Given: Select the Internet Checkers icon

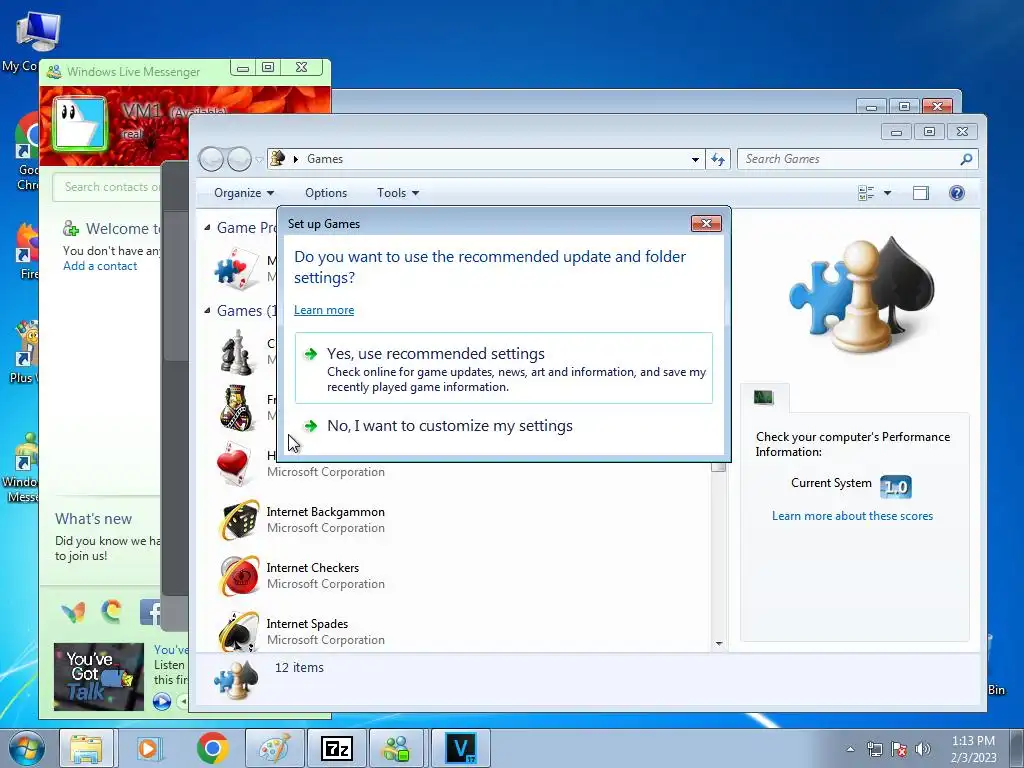Looking at the screenshot, I should [x=239, y=576].
